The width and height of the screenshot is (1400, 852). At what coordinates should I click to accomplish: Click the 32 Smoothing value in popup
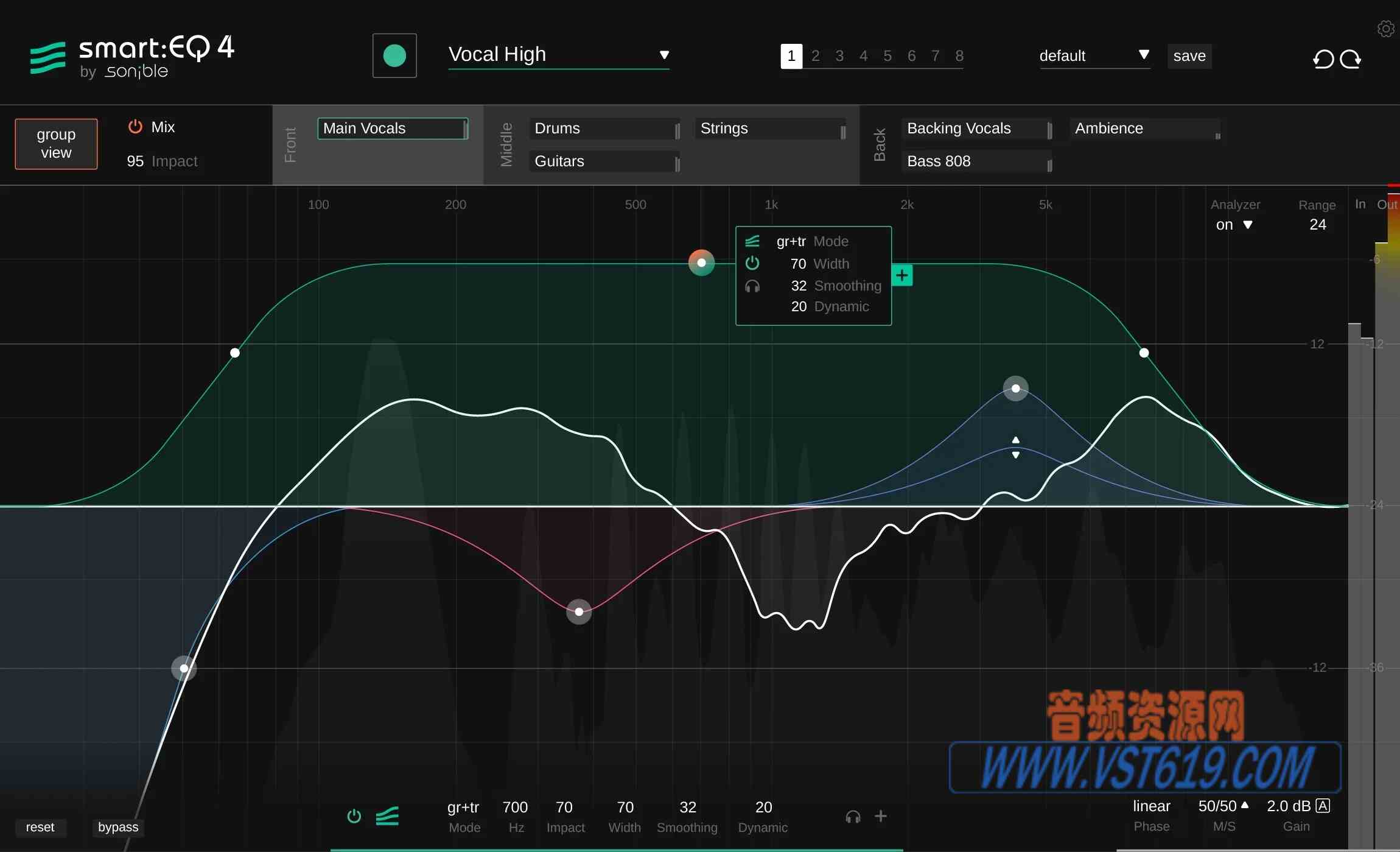point(799,286)
